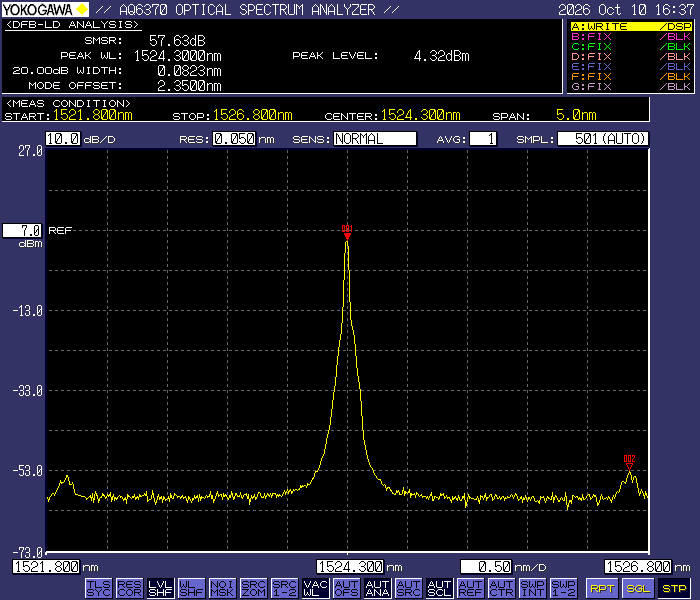
Task: Toggle the LVL SHF level shift indicator
Action: point(160,588)
